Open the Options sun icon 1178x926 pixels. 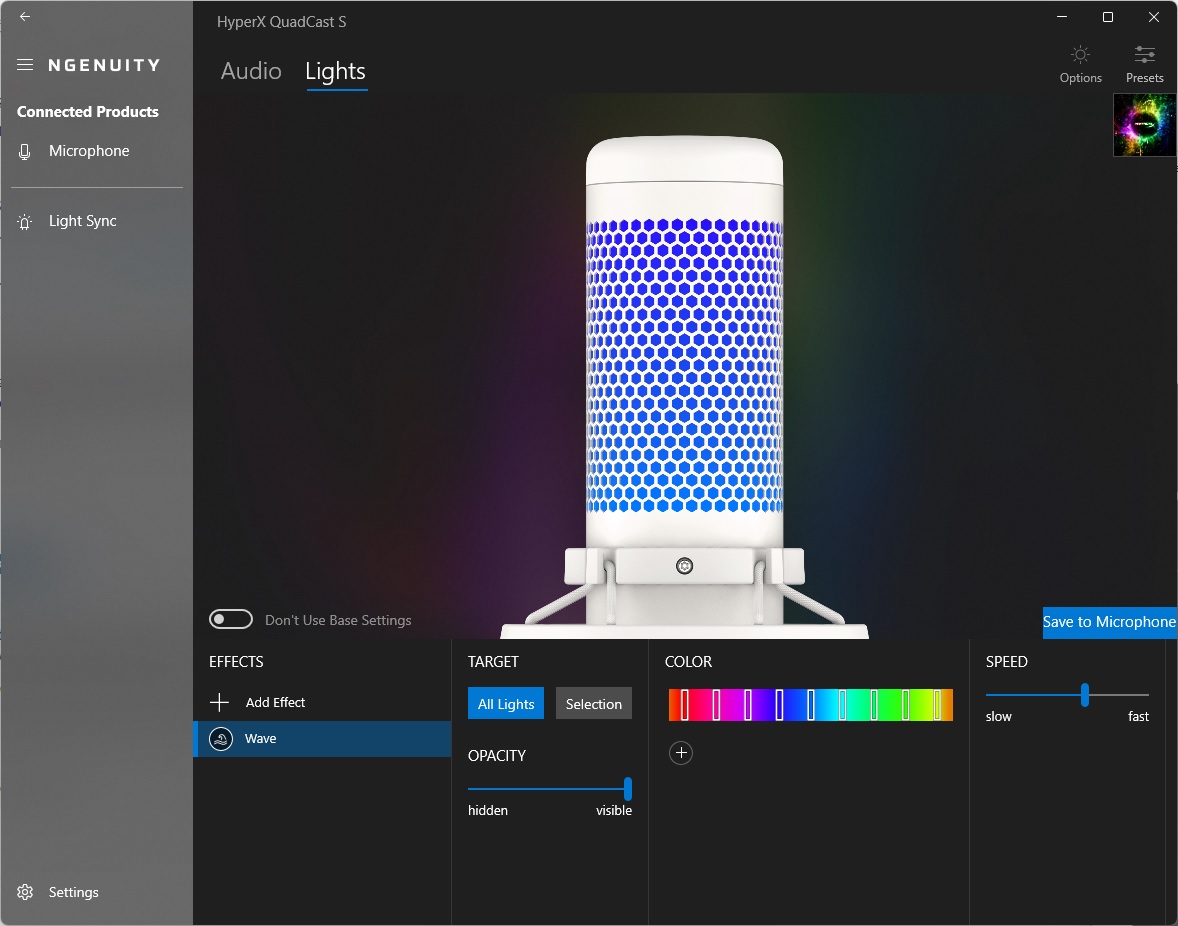1080,55
